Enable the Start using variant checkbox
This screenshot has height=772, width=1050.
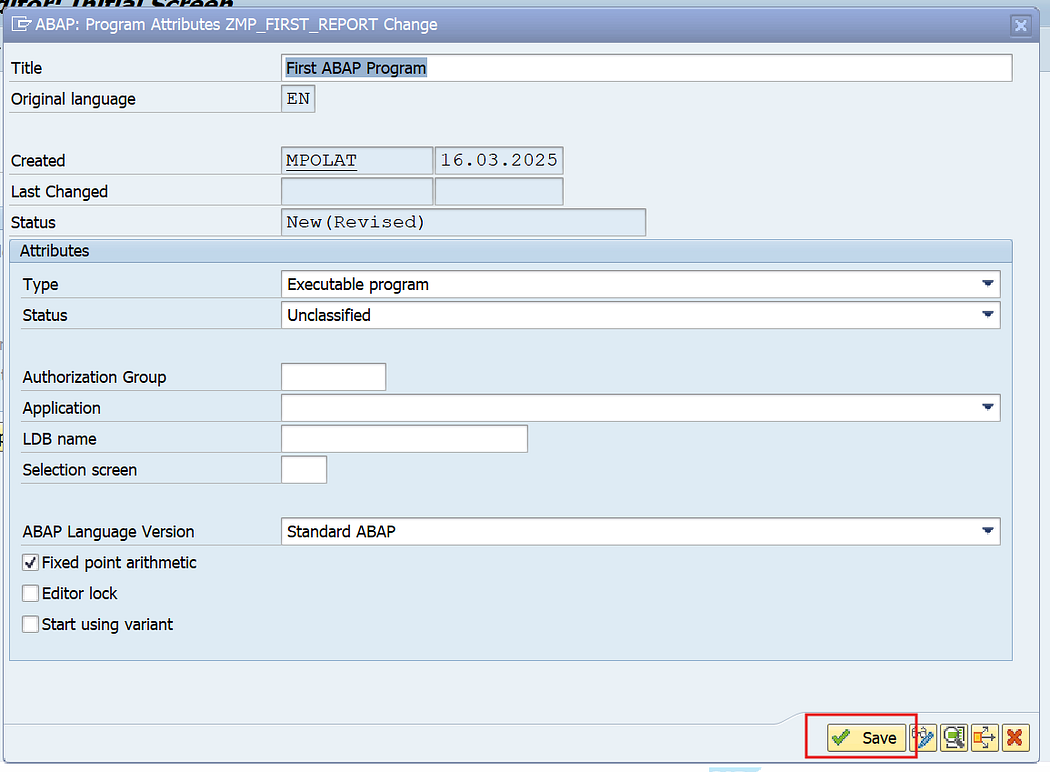(x=30, y=624)
